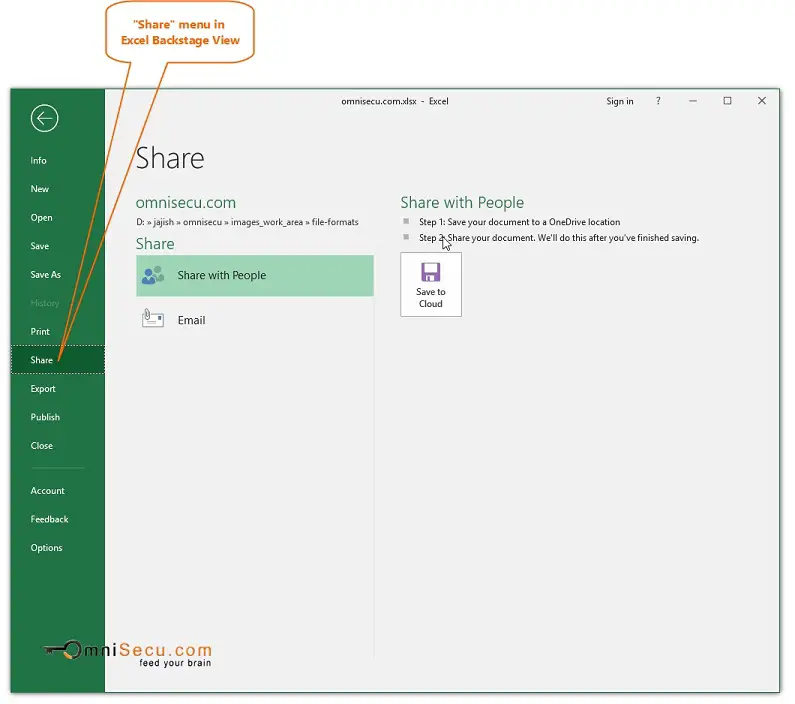The height and width of the screenshot is (704, 795).
Task: Go to the Open page
Action: coord(42,217)
